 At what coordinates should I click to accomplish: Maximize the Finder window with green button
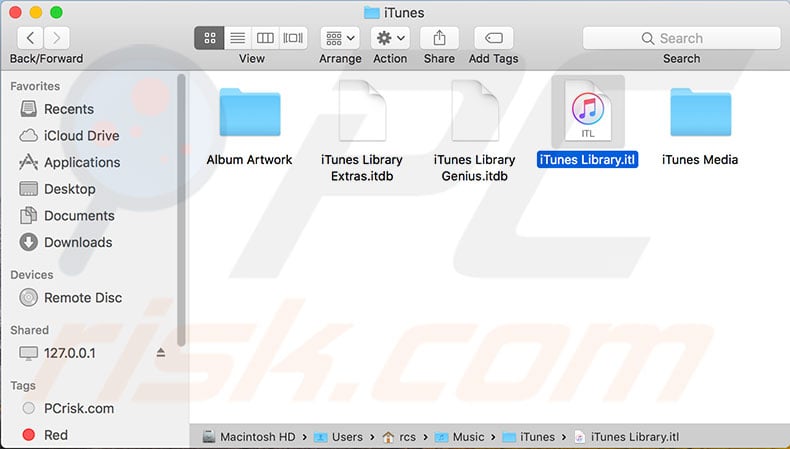[x=56, y=12]
